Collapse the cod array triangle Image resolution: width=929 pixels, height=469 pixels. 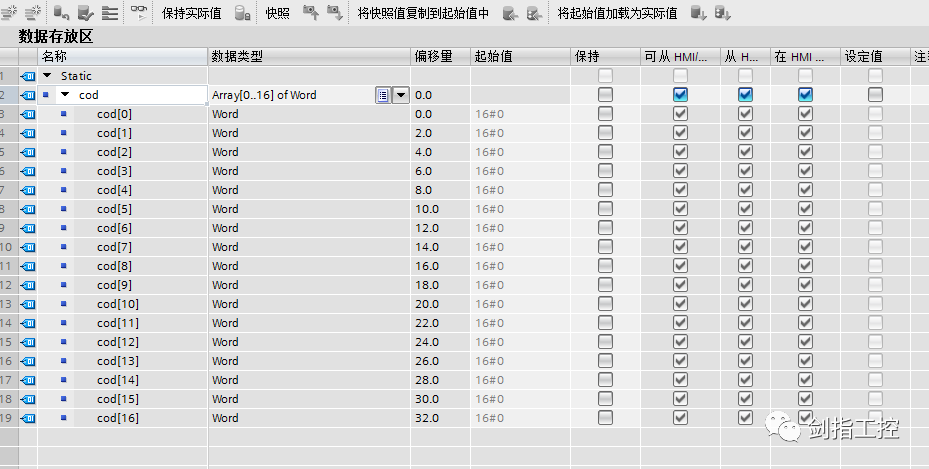(65, 95)
